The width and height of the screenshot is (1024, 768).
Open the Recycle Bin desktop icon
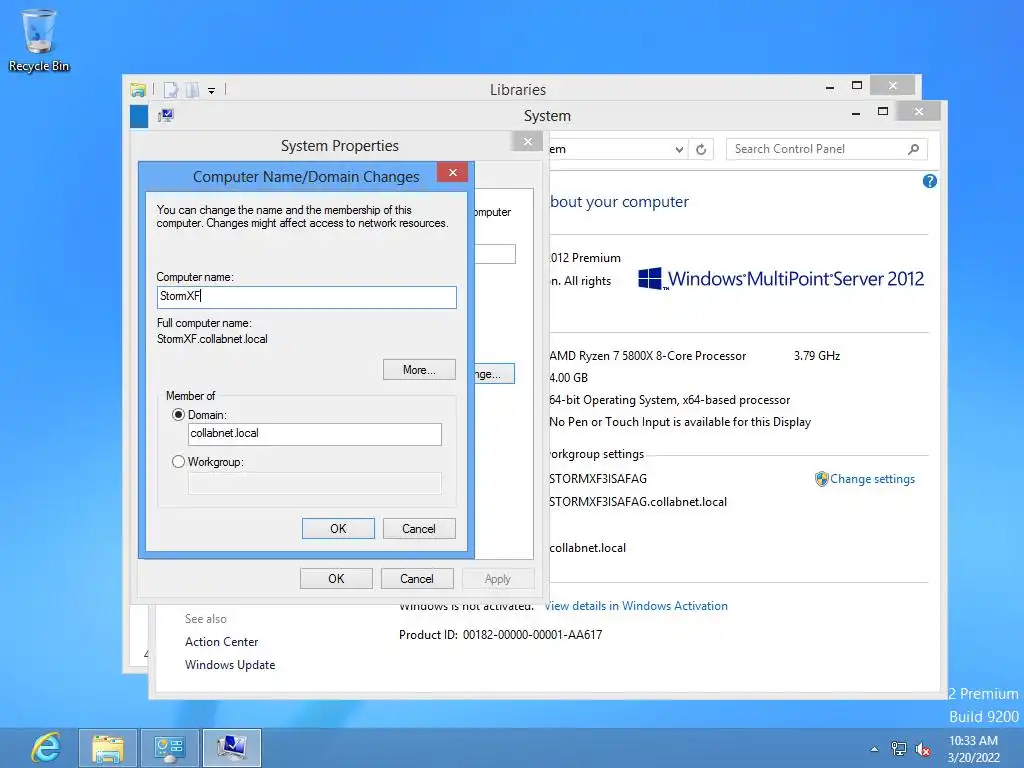coord(39,40)
